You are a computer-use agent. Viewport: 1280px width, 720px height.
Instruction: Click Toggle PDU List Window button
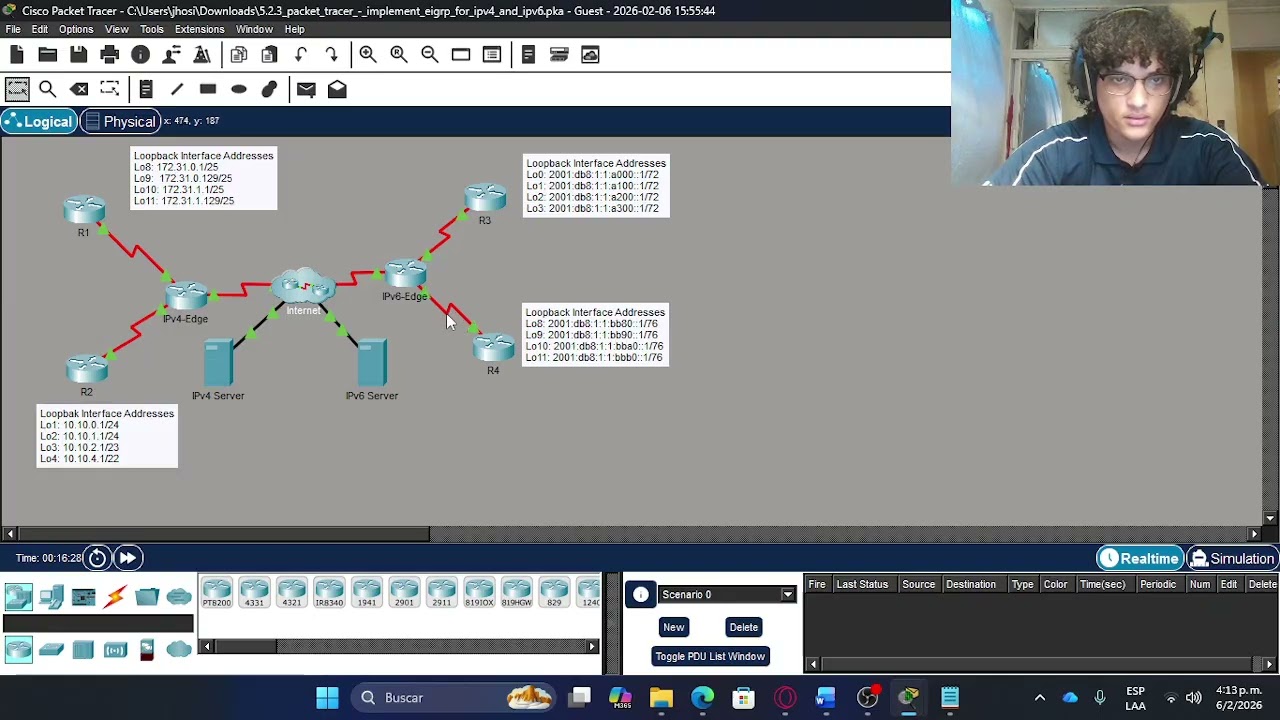(x=710, y=656)
